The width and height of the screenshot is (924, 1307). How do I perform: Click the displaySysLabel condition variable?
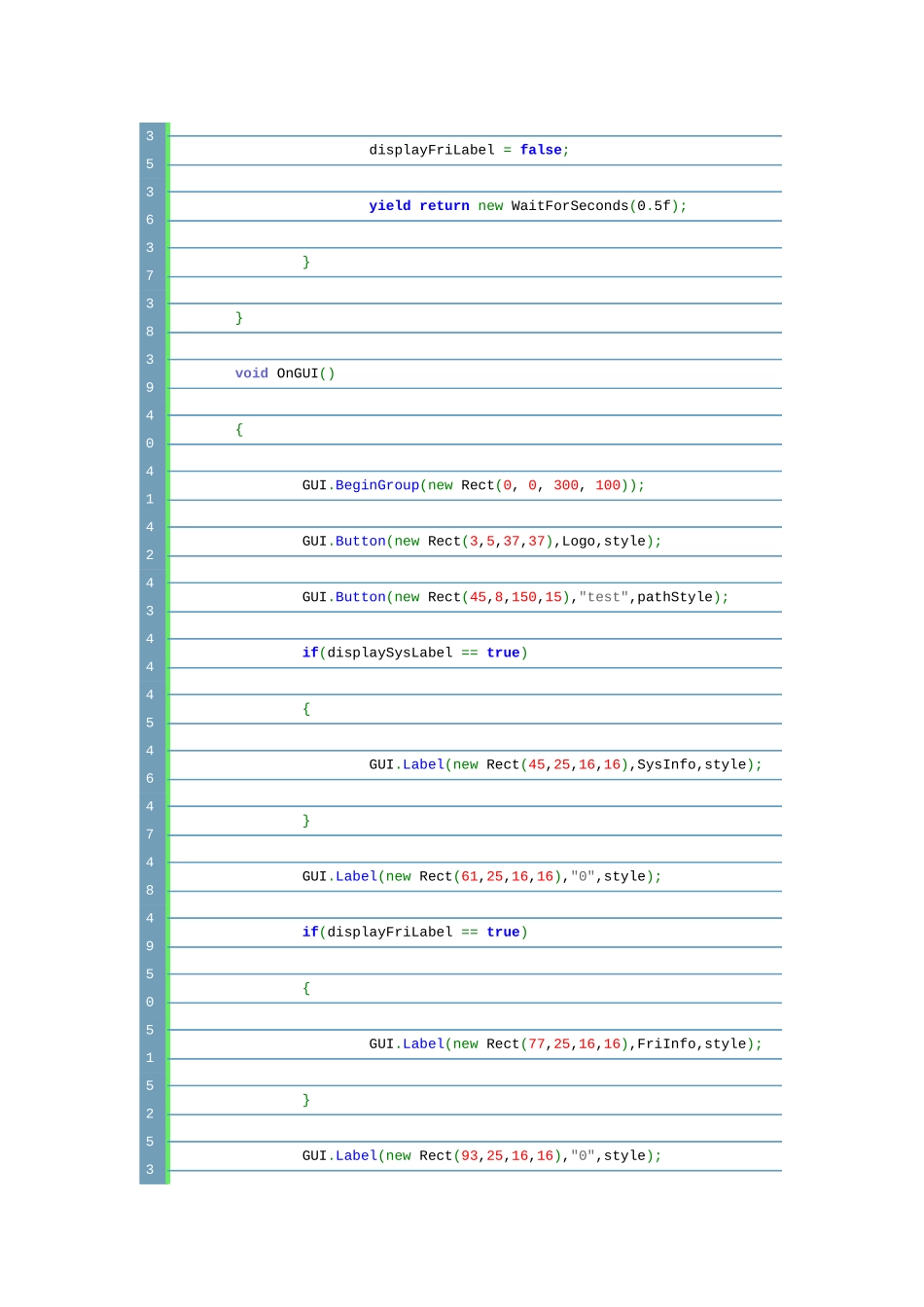389,653
